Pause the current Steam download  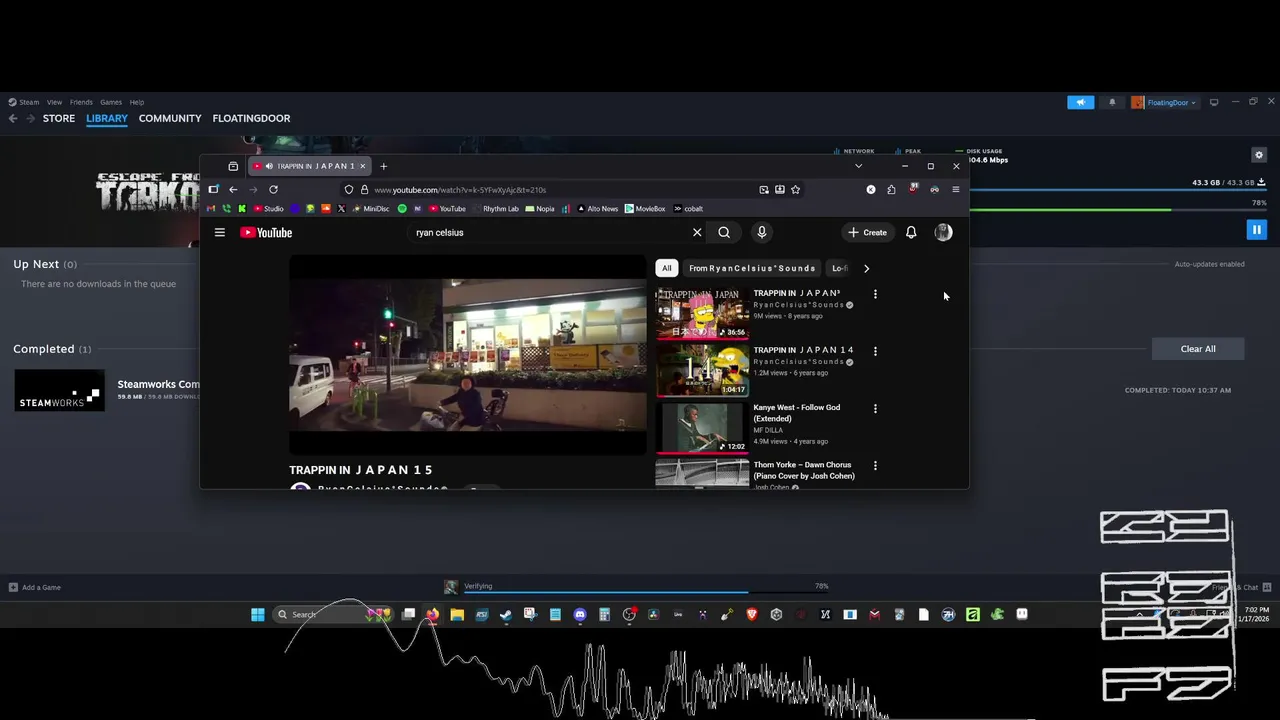click(x=1257, y=230)
